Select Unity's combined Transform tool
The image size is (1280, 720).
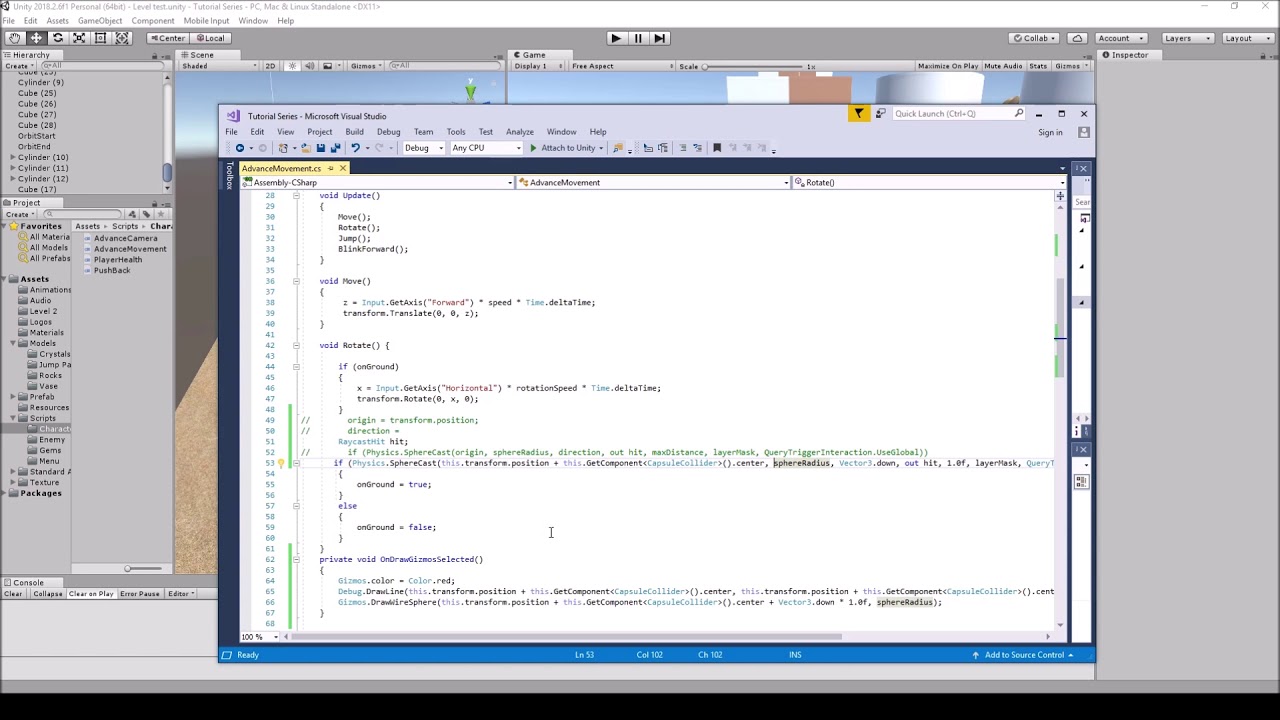[122, 38]
